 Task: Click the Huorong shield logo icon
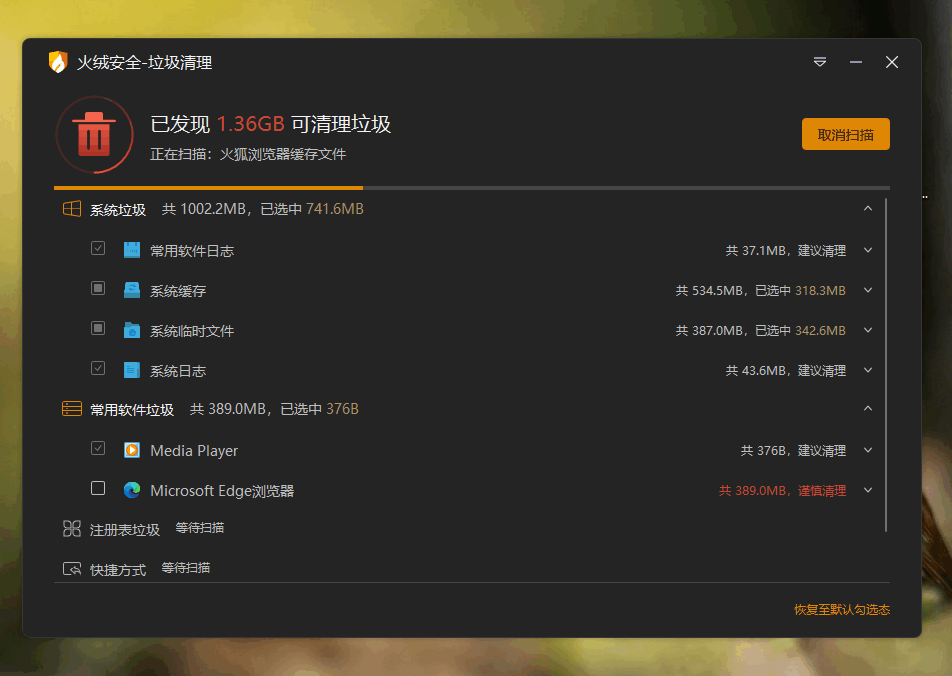coord(58,62)
